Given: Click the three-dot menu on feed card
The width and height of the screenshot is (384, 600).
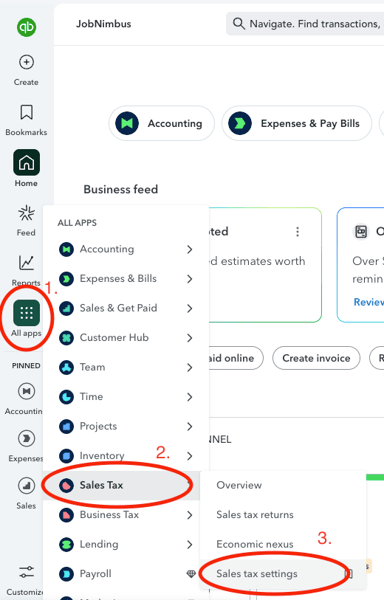Looking at the screenshot, I should point(297,232).
